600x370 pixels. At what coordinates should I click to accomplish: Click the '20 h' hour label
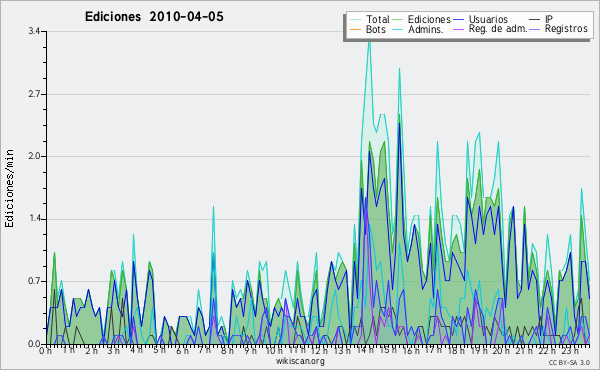(x=501, y=351)
